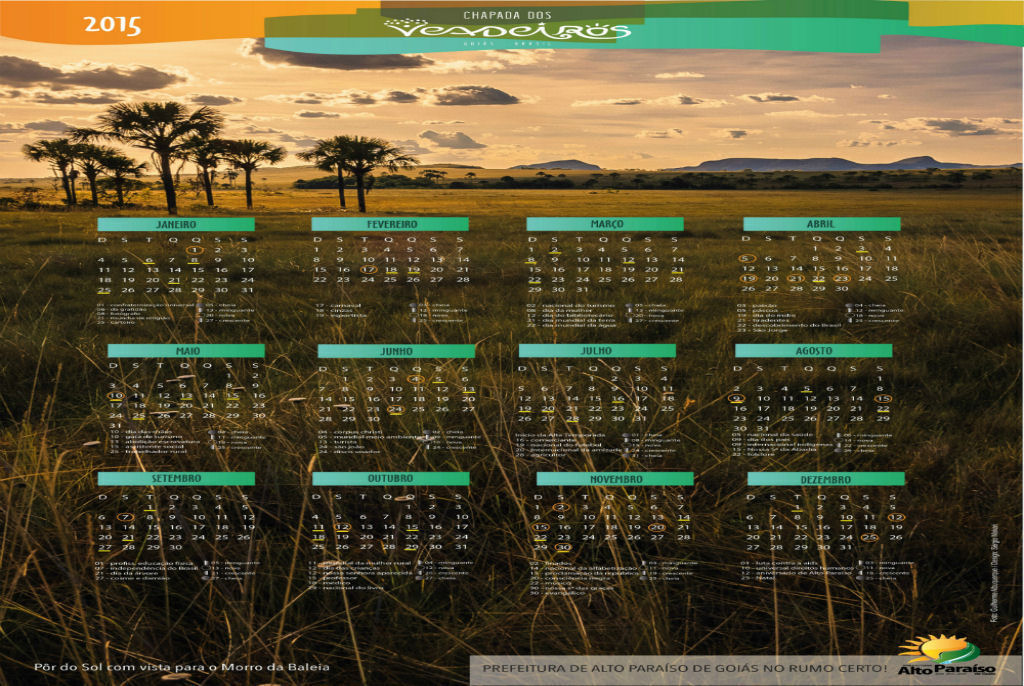Image resolution: width=1024 pixels, height=686 pixels.
Task: Click the Outubro month header
Action: click(x=390, y=479)
